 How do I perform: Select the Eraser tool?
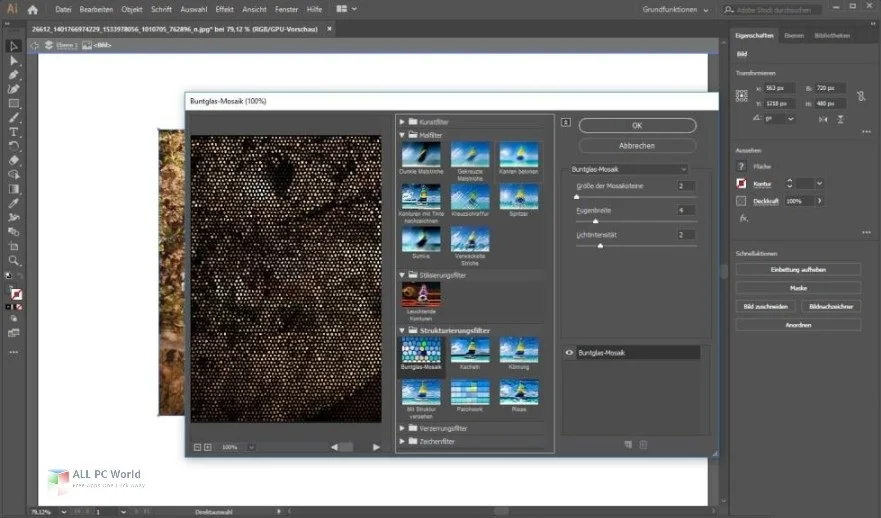coord(14,160)
